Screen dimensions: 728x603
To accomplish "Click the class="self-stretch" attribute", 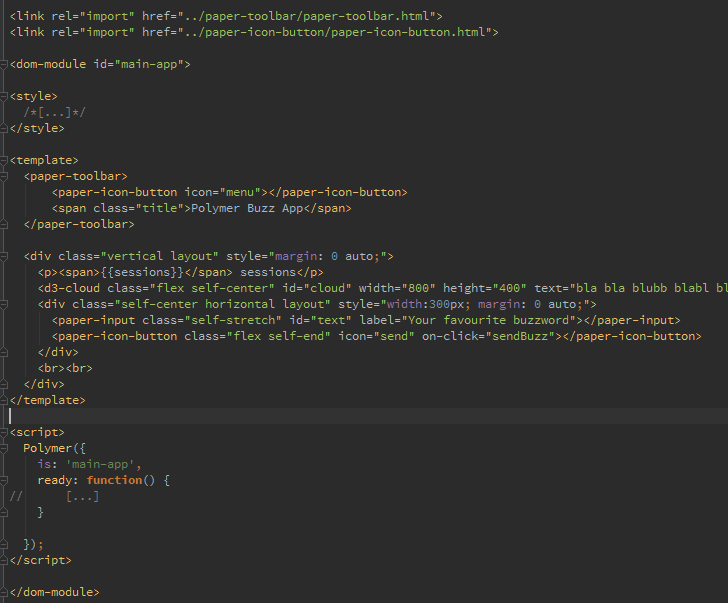I will tap(212, 320).
